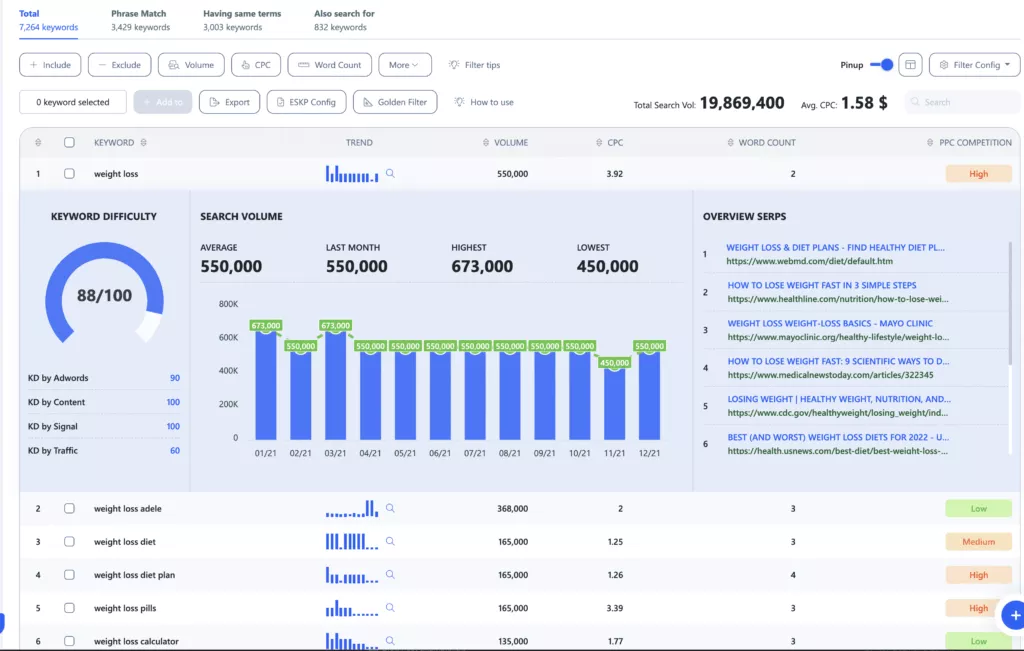
Task: Open the Word Count filter
Action: pos(329,65)
